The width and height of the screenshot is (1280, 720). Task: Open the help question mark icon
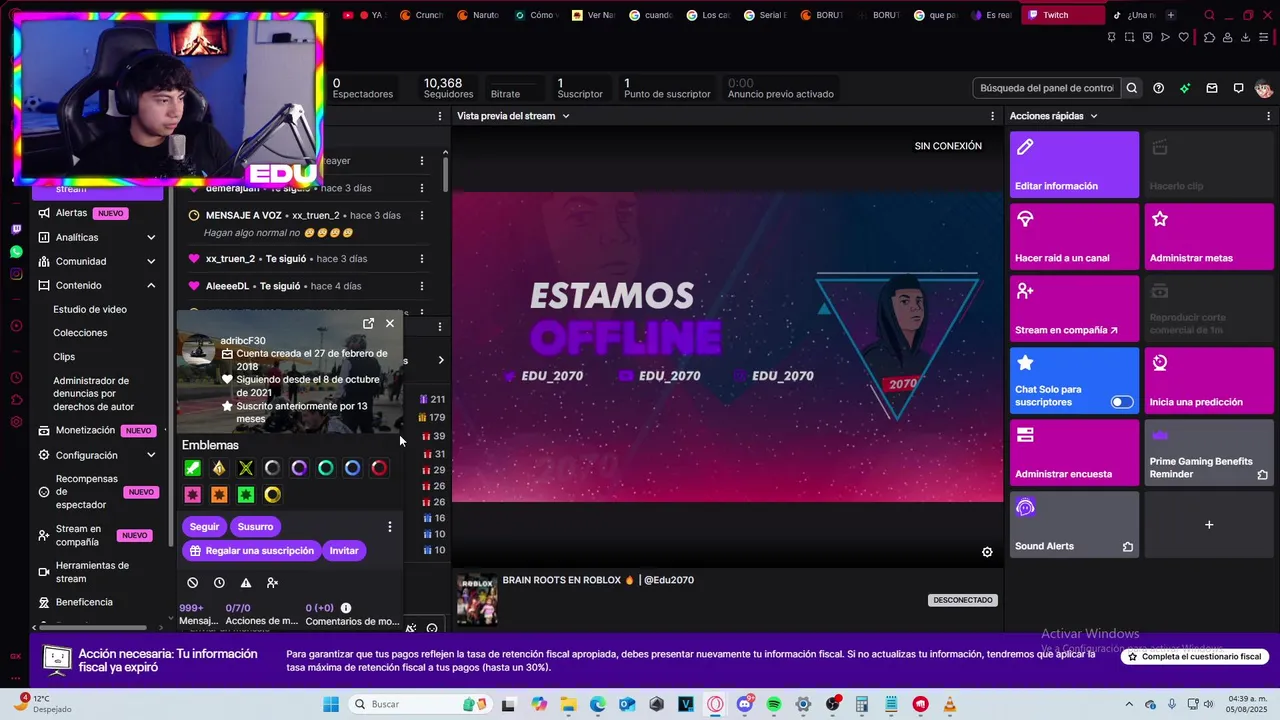click(x=1158, y=88)
